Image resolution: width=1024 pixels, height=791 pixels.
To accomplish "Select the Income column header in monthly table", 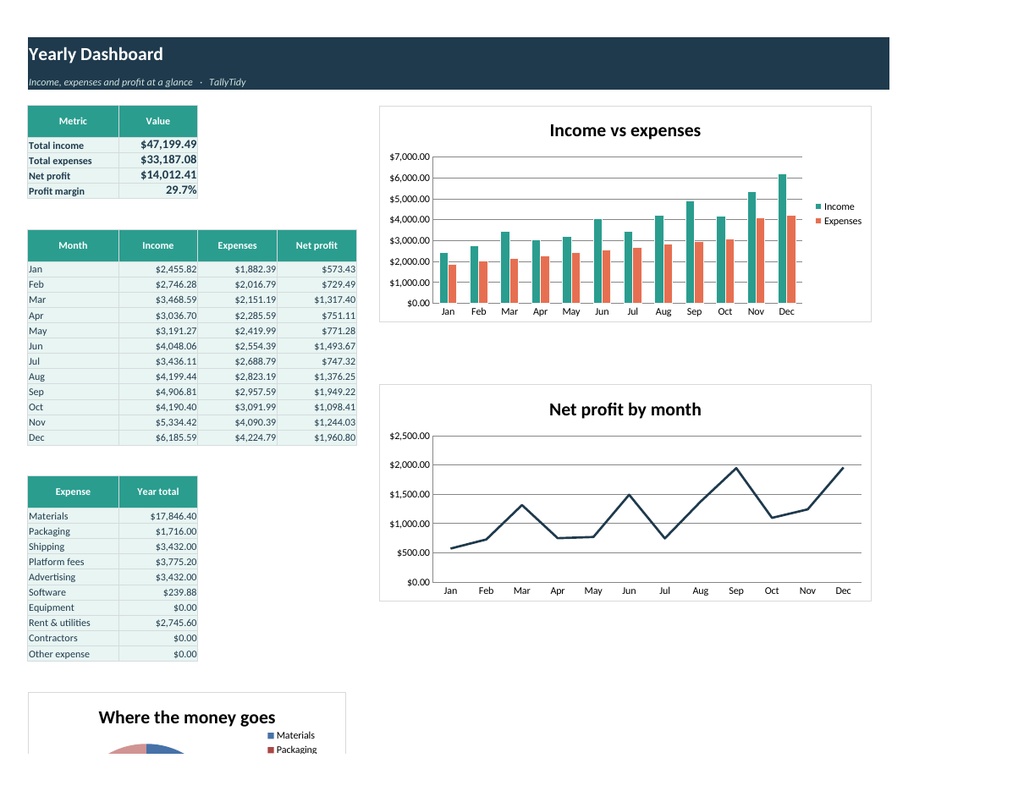I will pos(158,246).
